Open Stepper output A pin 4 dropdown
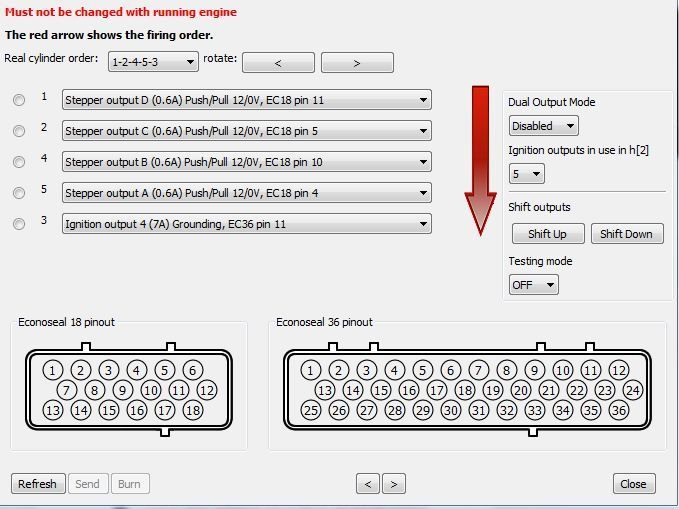Screen dimensions: 679x509 point(247,193)
